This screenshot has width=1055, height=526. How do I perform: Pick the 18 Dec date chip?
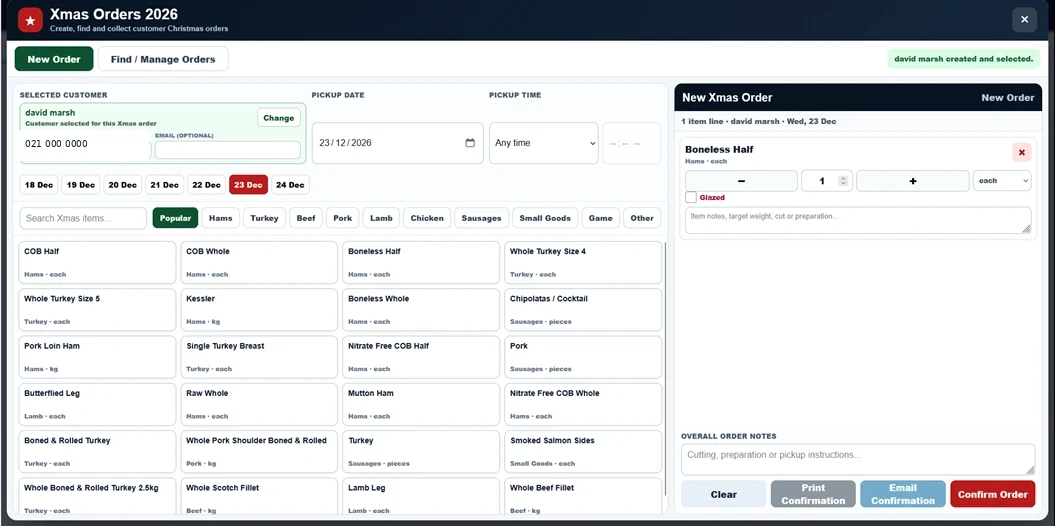point(39,185)
